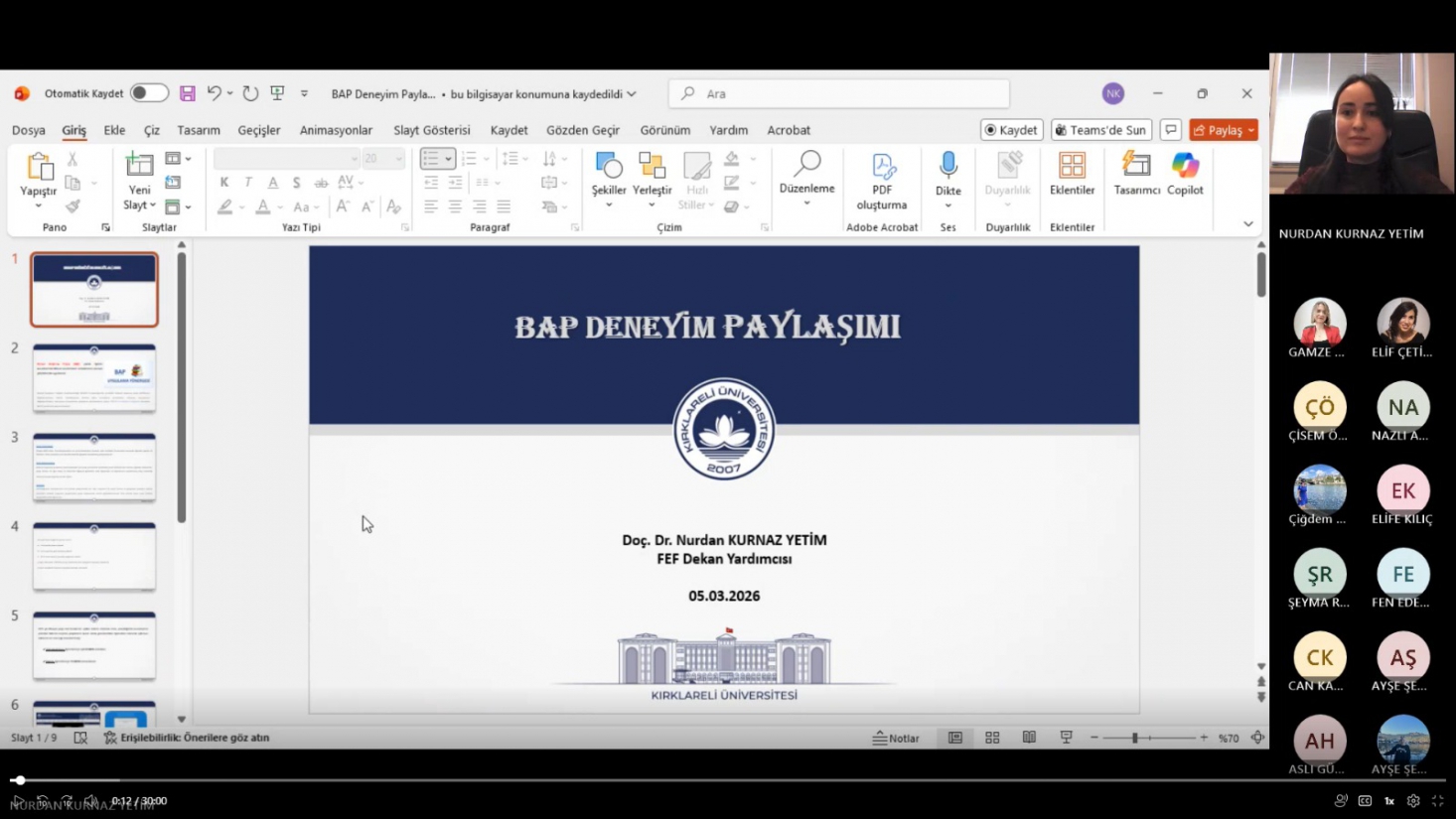Click the Kaydet record button

coord(1010,130)
